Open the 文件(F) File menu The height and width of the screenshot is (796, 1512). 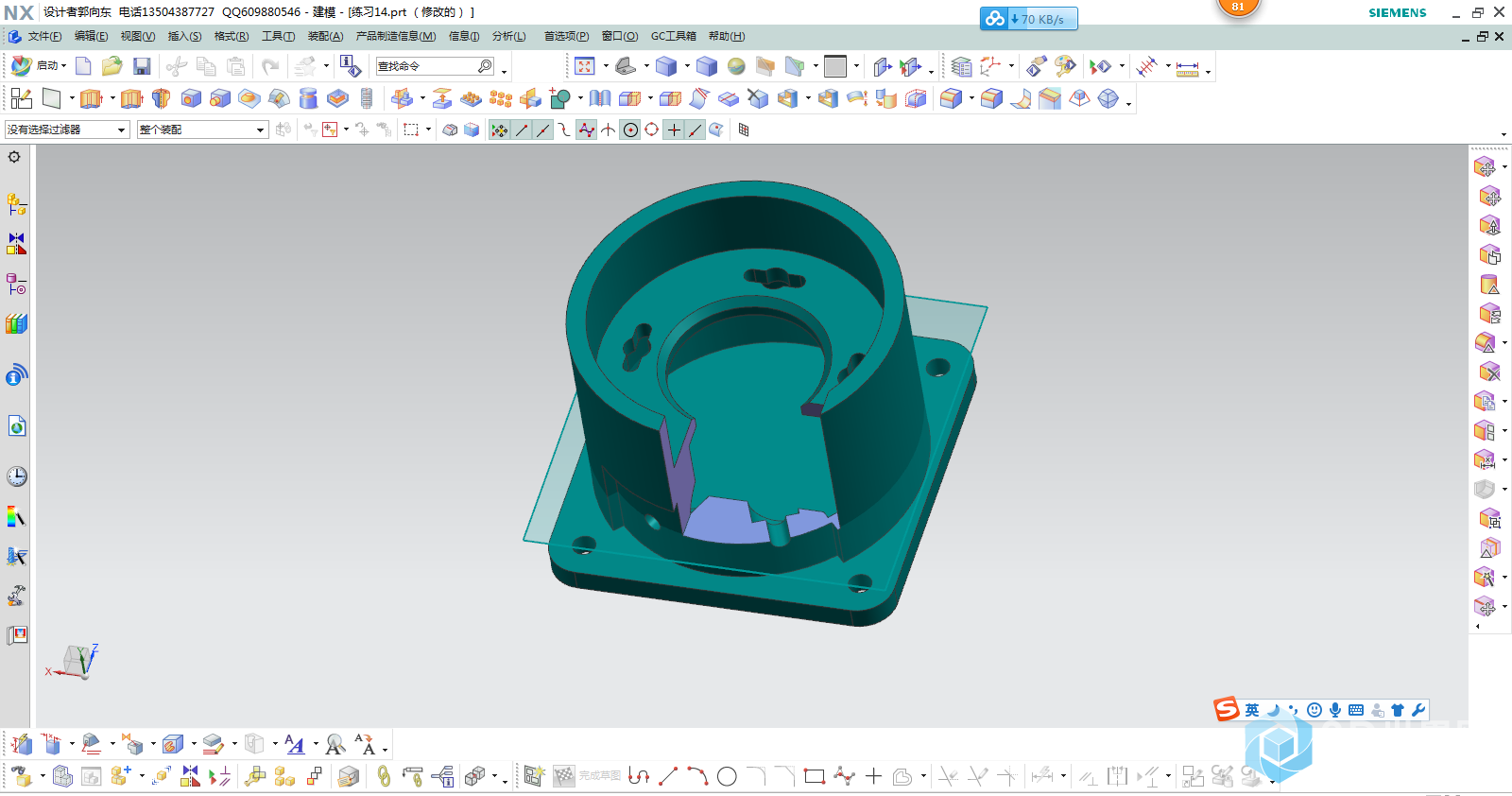[44, 36]
